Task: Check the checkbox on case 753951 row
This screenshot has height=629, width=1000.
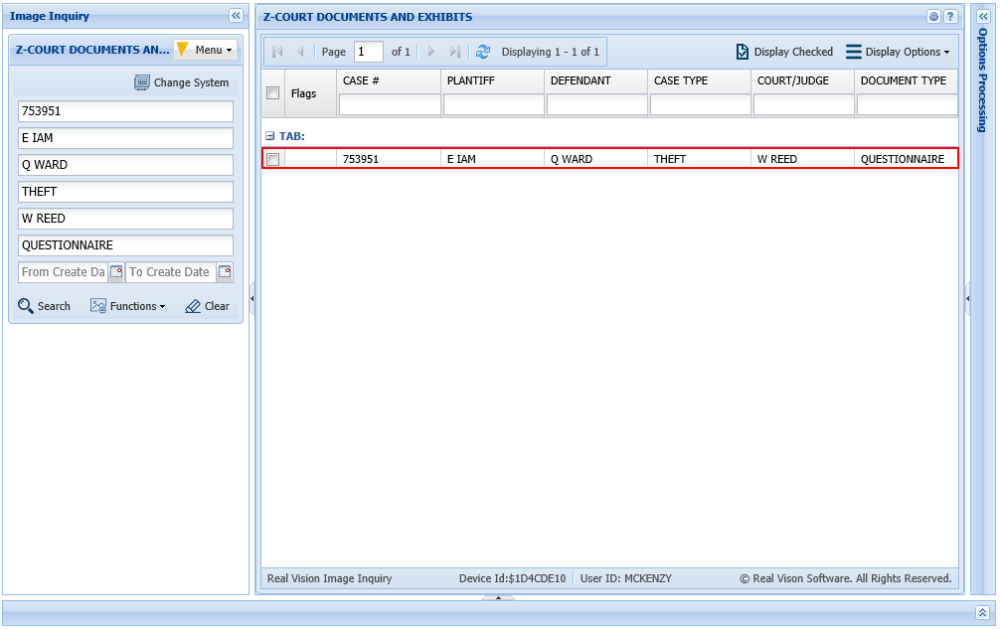Action: pyautogui.click(x=271, y=158)
